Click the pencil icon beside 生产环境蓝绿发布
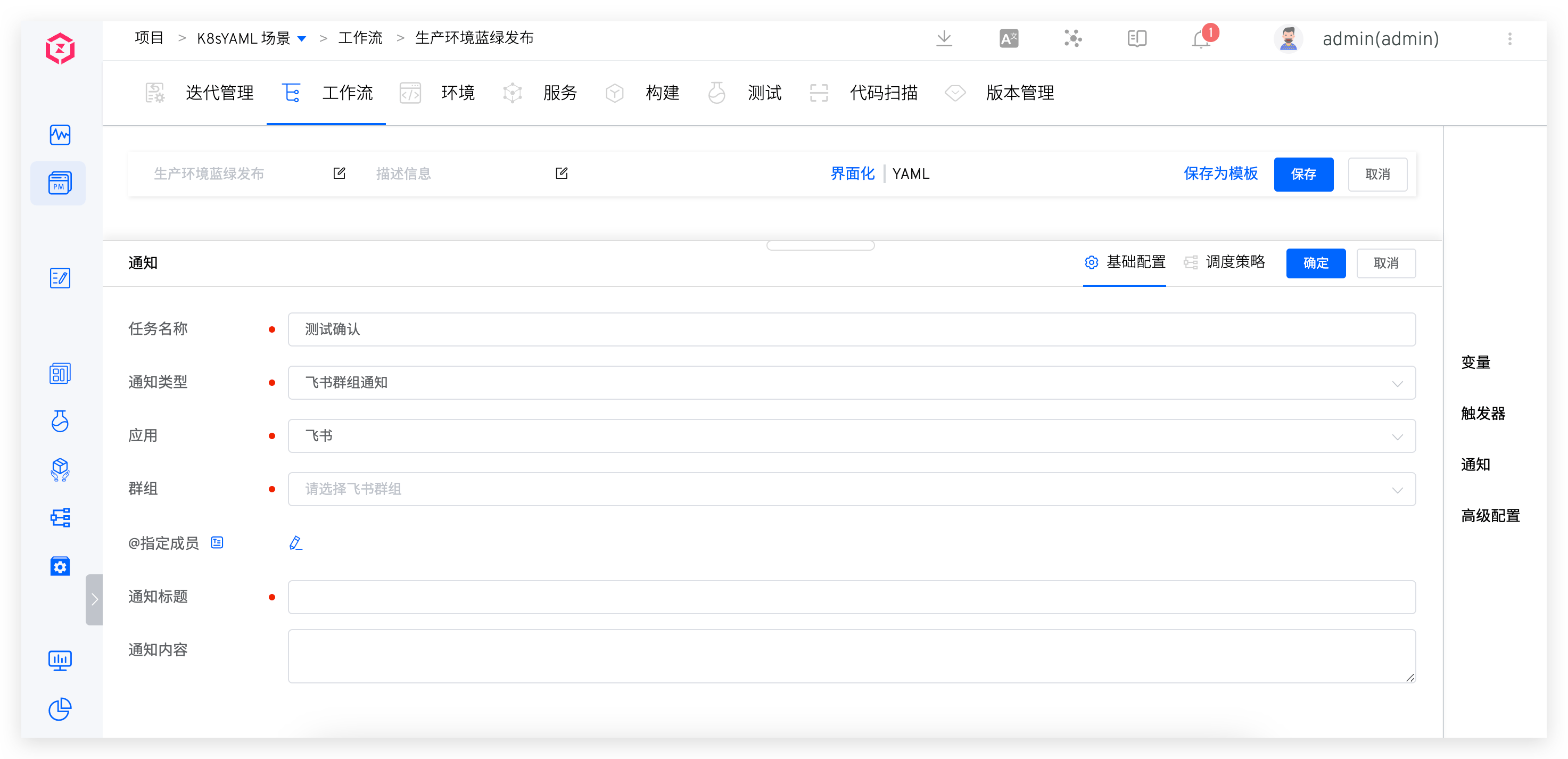 coord(339,173)
